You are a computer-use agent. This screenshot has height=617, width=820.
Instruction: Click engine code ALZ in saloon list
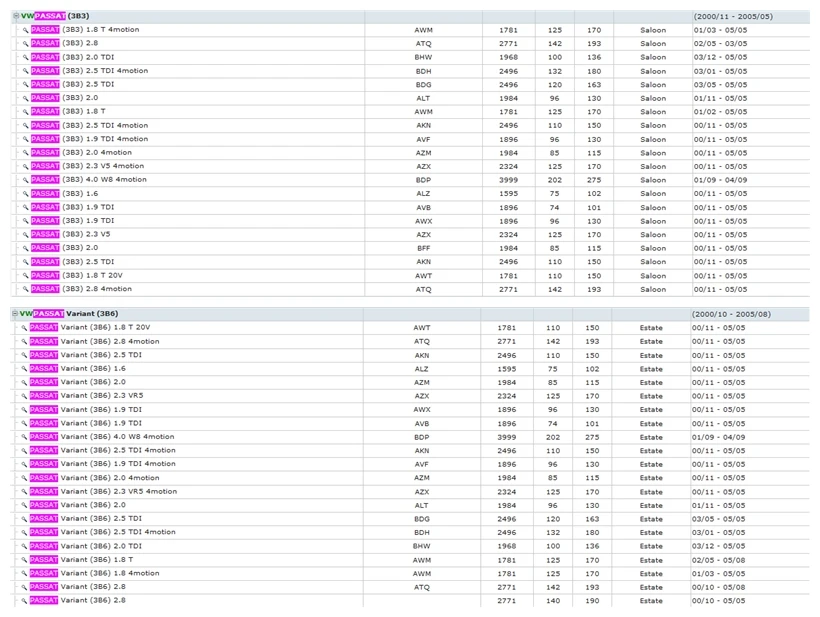(423, 193)
